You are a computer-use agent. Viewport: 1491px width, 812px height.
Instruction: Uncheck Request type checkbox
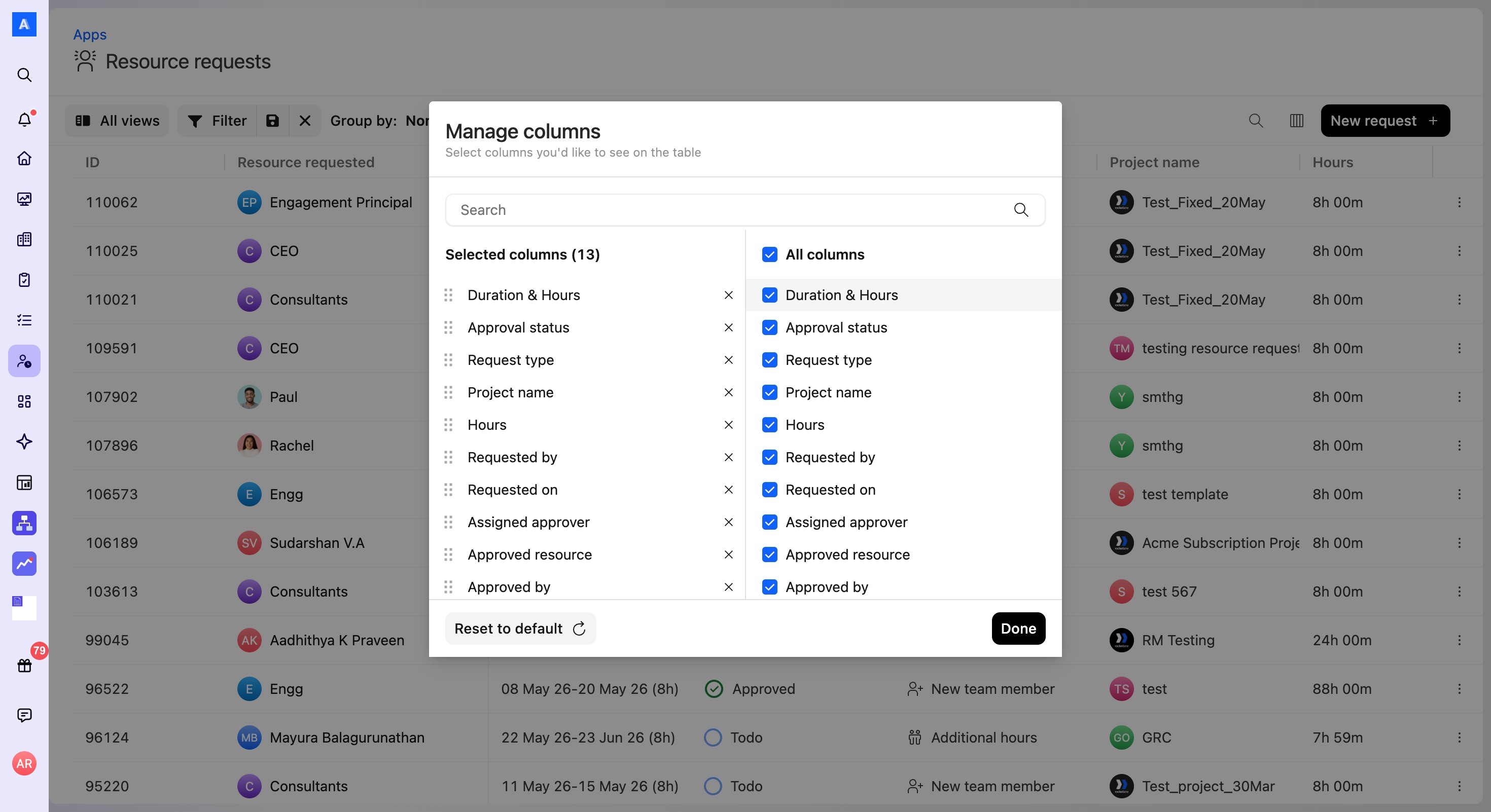pyautogui.click(x=770, y=360)
